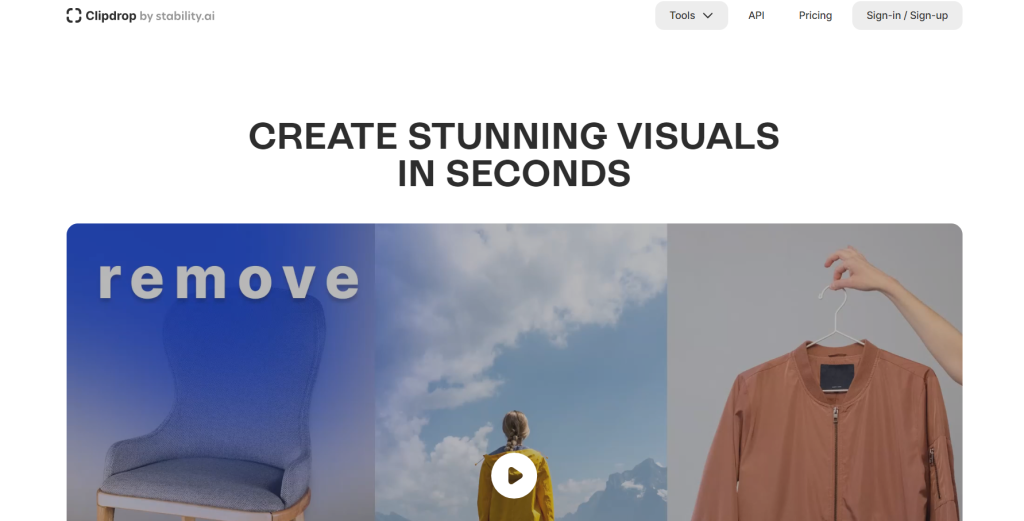Open the Pricing page
This screenshot has height=521, width=1024.
click(x=815, y=16)
